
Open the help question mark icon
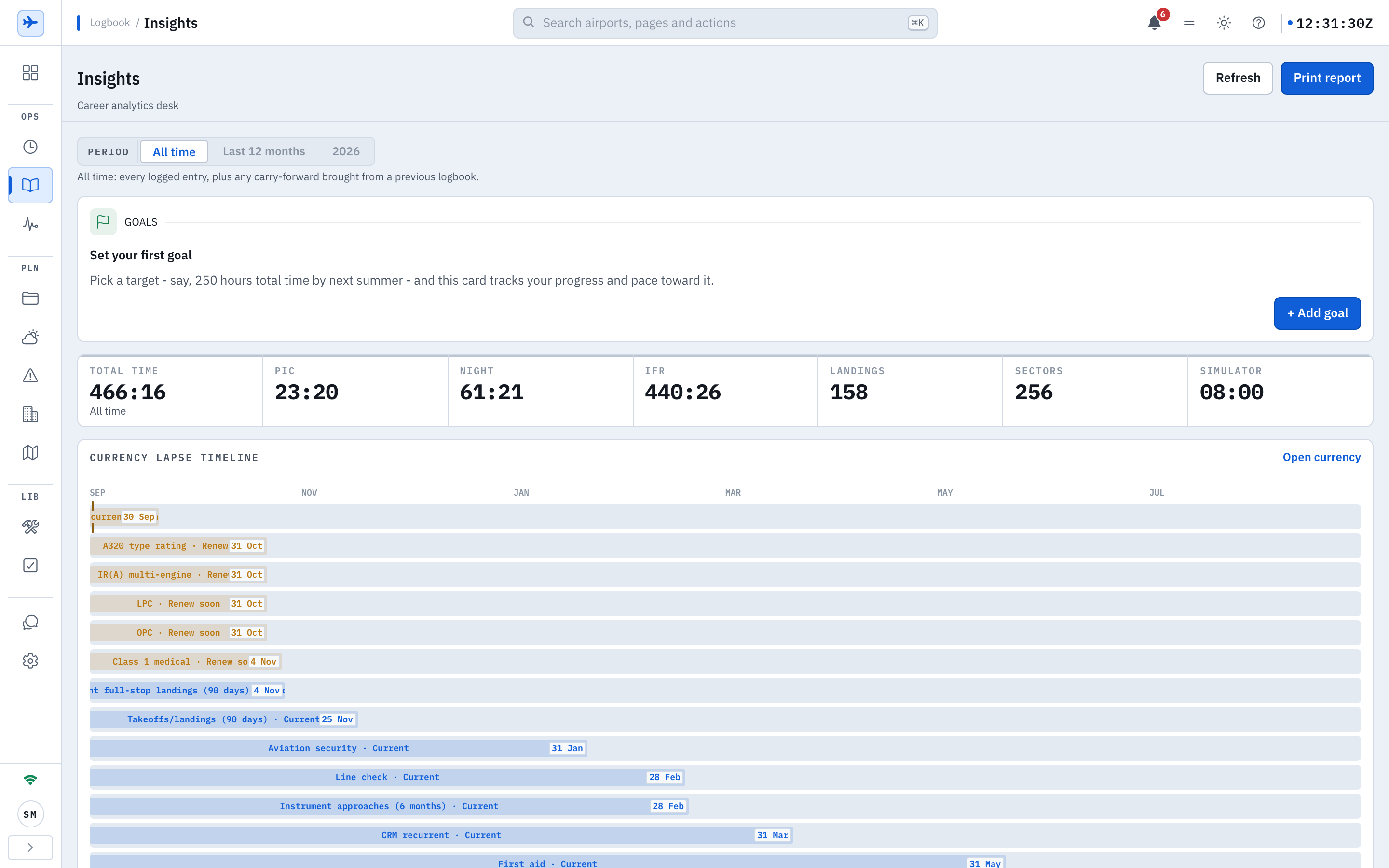pos(1258,23)
